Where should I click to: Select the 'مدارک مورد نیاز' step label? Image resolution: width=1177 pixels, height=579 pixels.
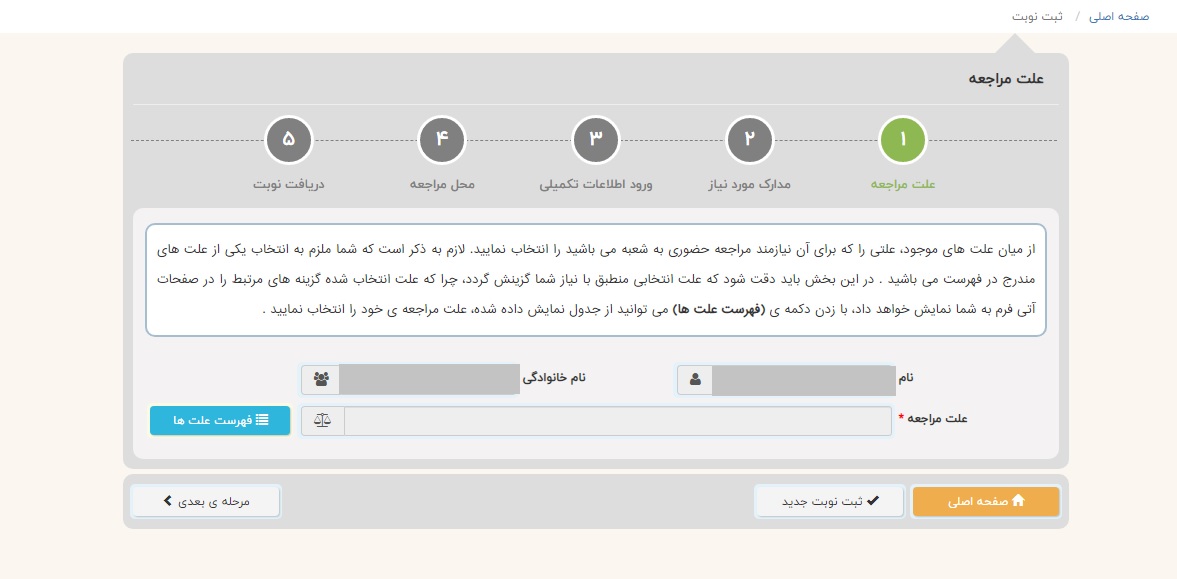749,185
